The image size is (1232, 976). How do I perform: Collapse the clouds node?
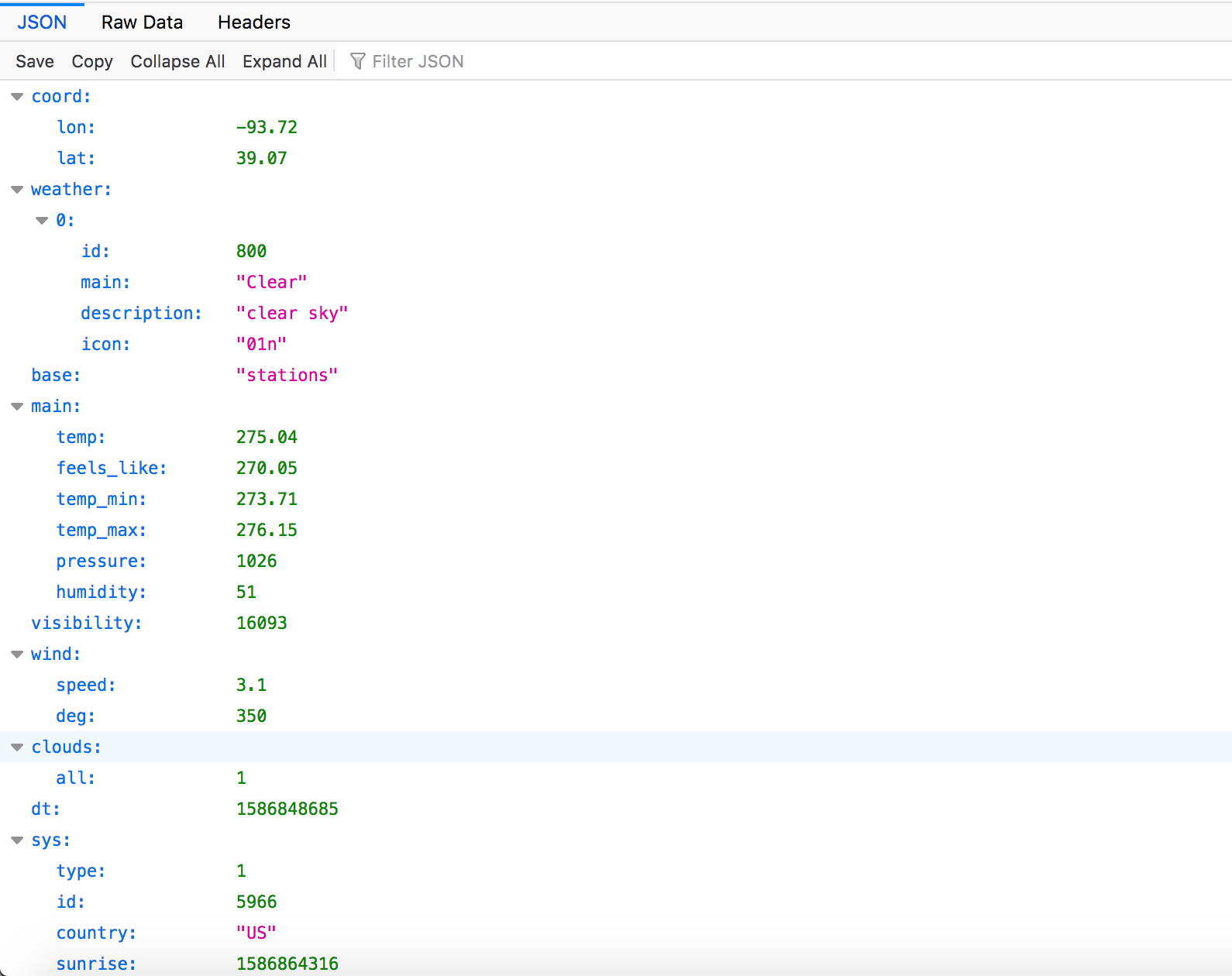tap(17, 747)
